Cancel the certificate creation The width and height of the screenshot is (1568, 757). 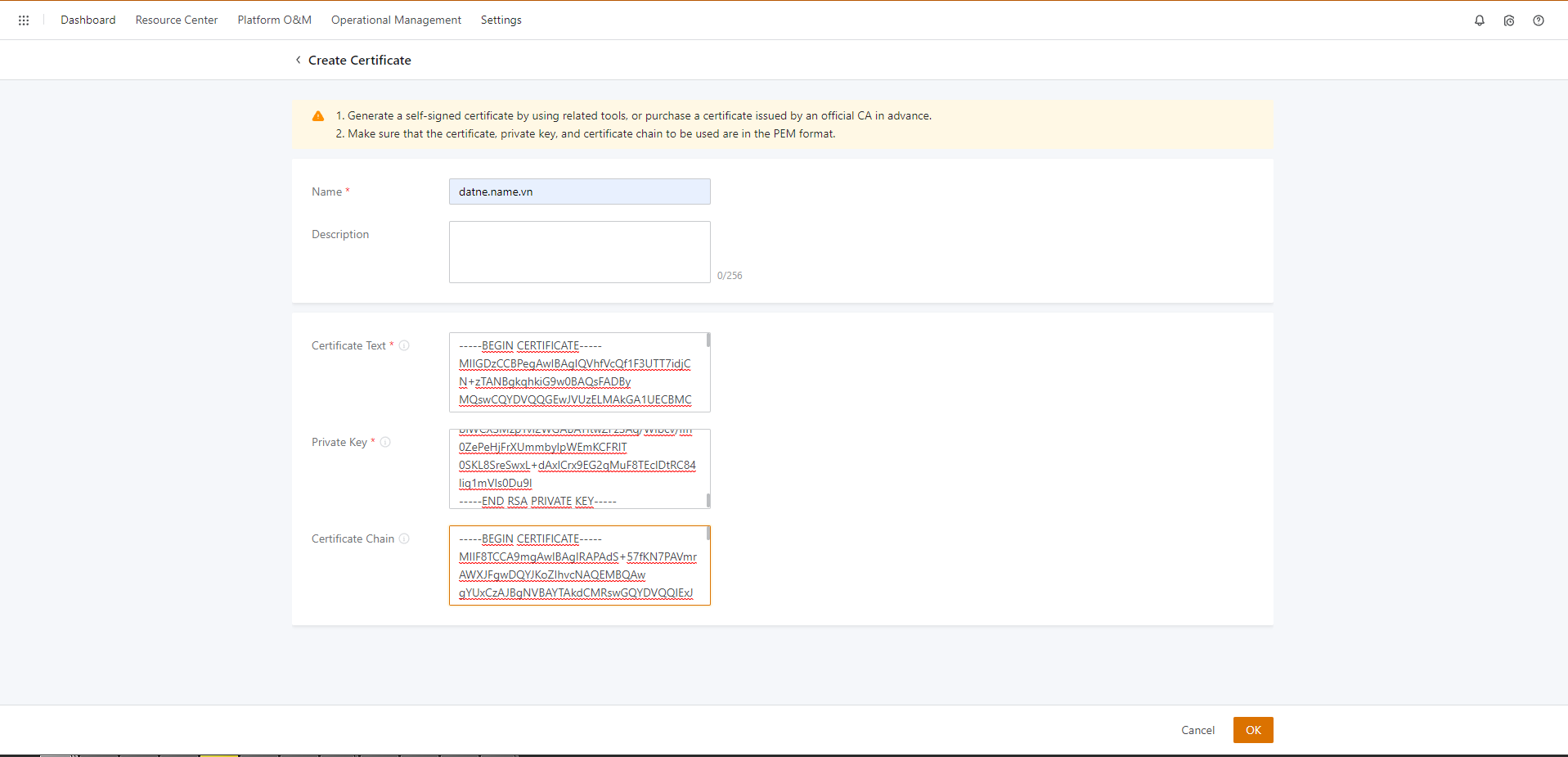[x=1197, y=730]
